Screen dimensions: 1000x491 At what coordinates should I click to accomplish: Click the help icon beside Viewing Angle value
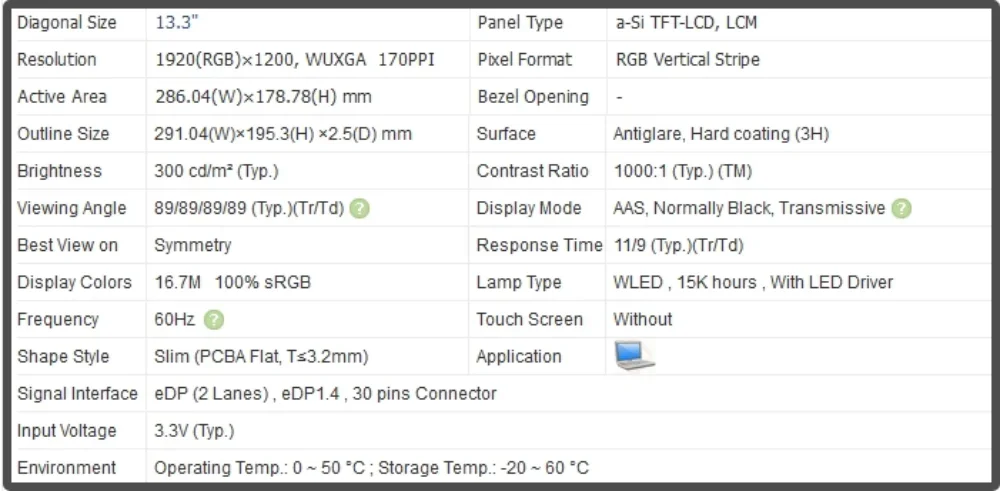click(360, 209)
